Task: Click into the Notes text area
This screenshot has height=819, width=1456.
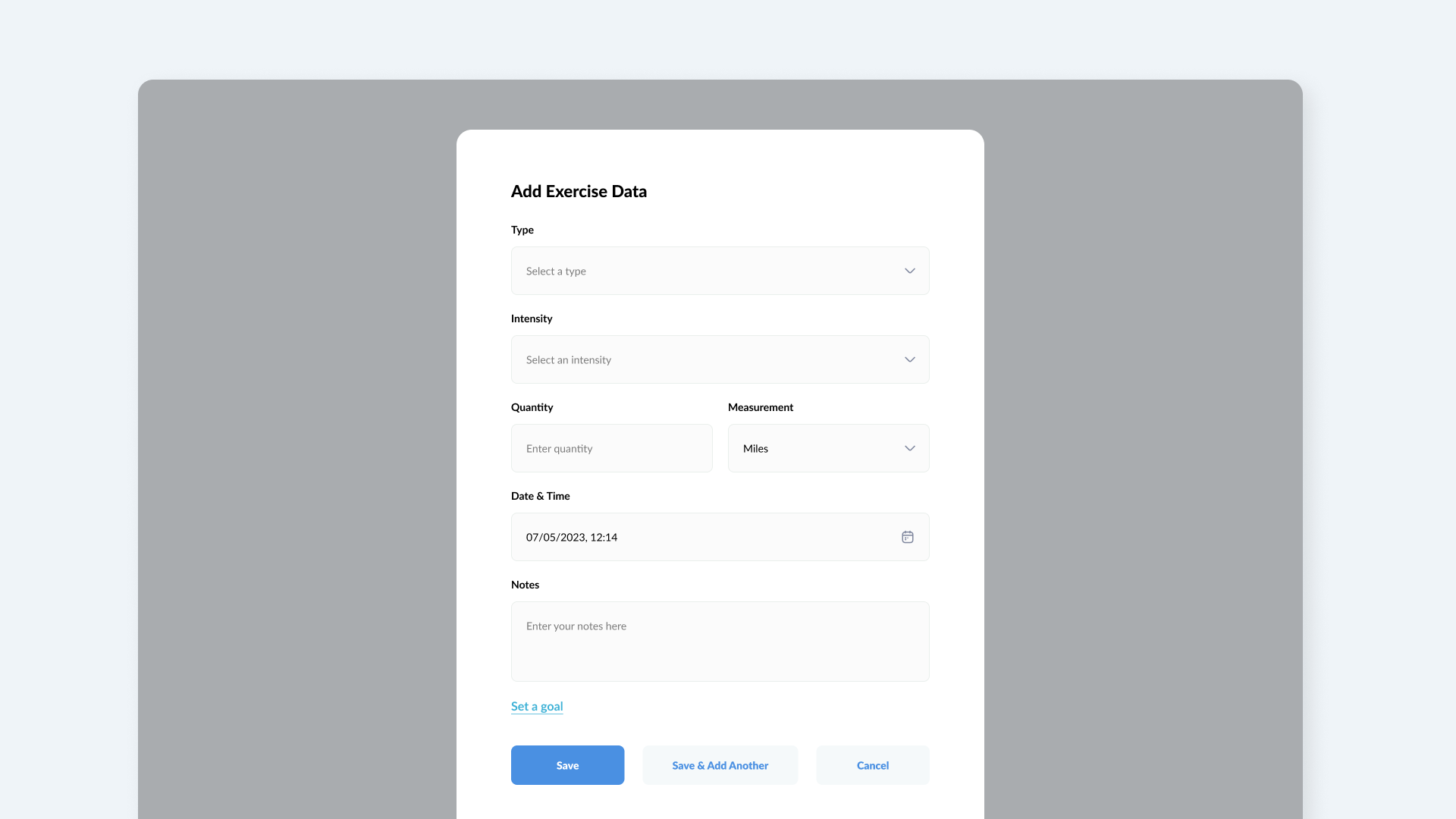Action: click(720, 642)
